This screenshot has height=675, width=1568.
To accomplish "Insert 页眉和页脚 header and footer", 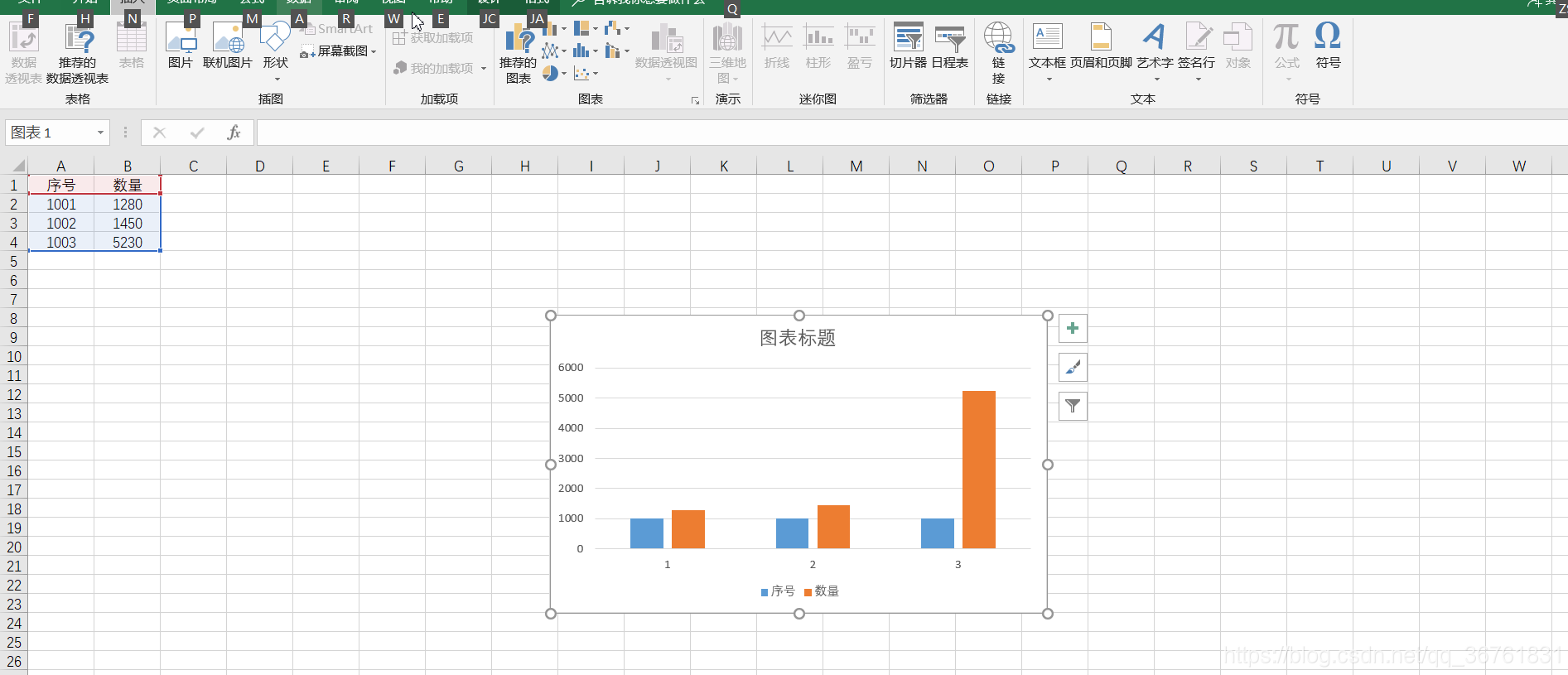I will [x=1101, y=46].
